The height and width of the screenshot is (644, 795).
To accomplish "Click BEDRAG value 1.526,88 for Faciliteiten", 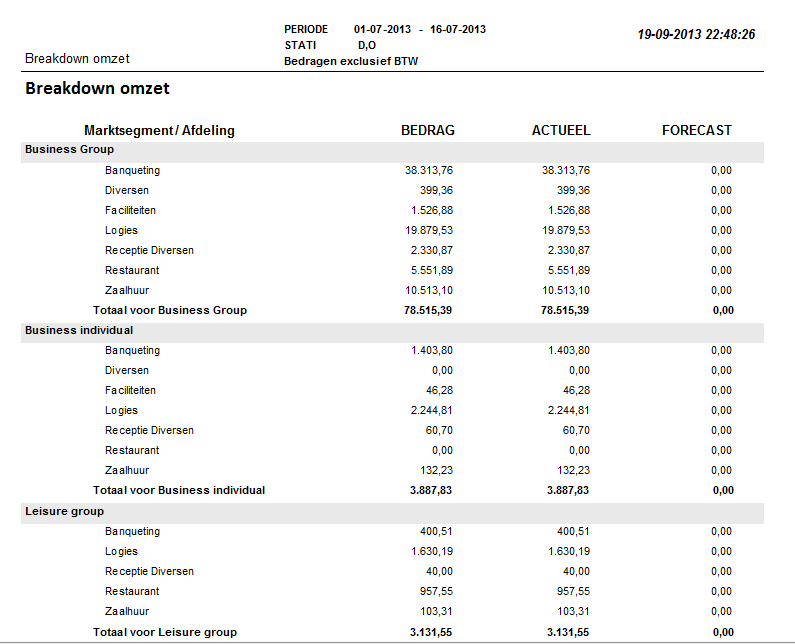I will click(431, 210).
